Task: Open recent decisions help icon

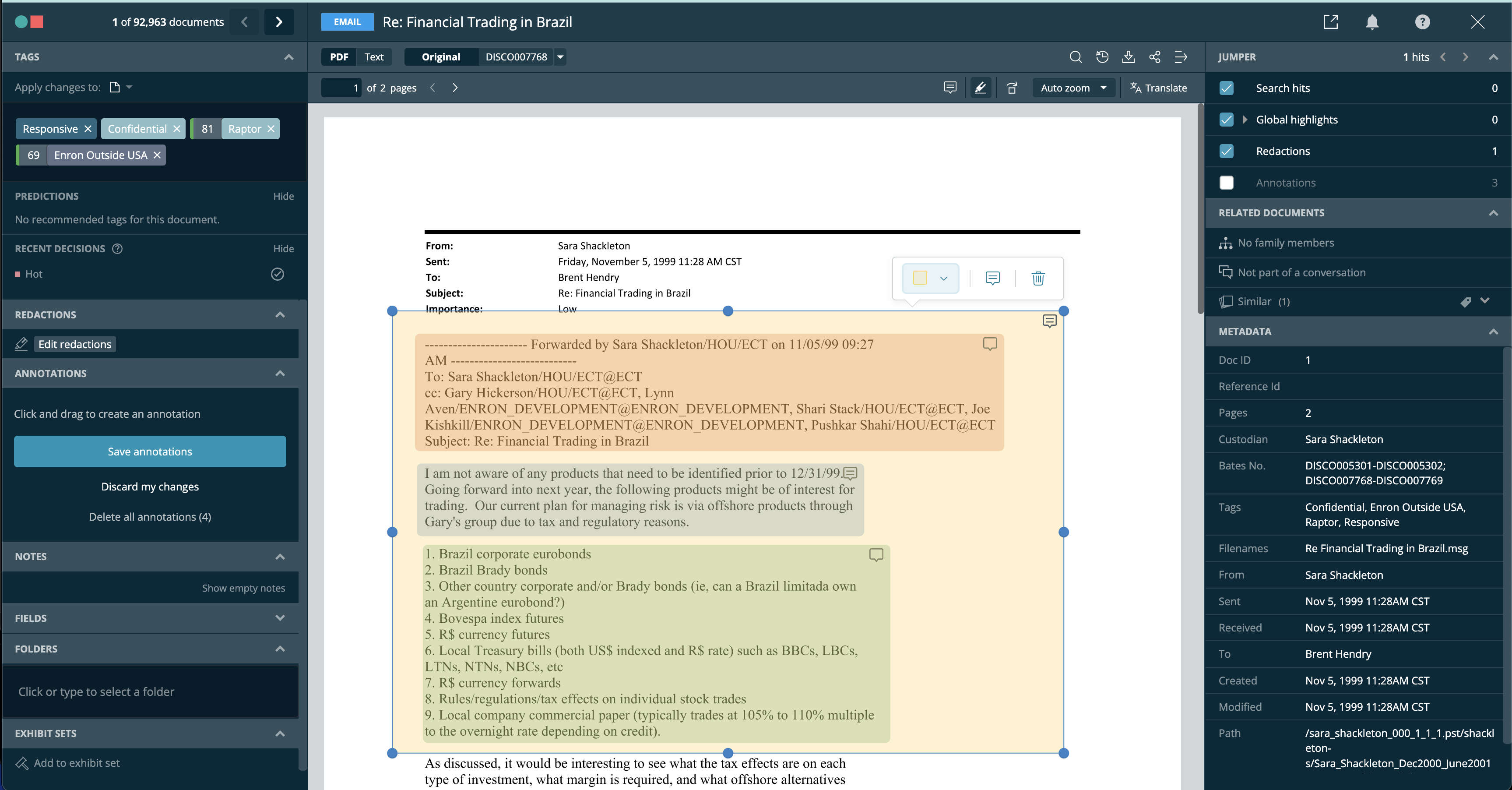Action: (117, 248)
